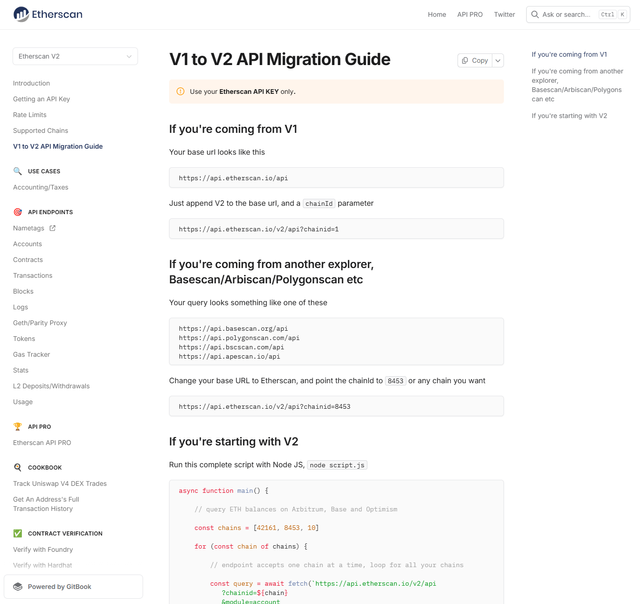
Task: Open Verify with Foundry page
Action: pyautogui.click(x=43, y=550)
